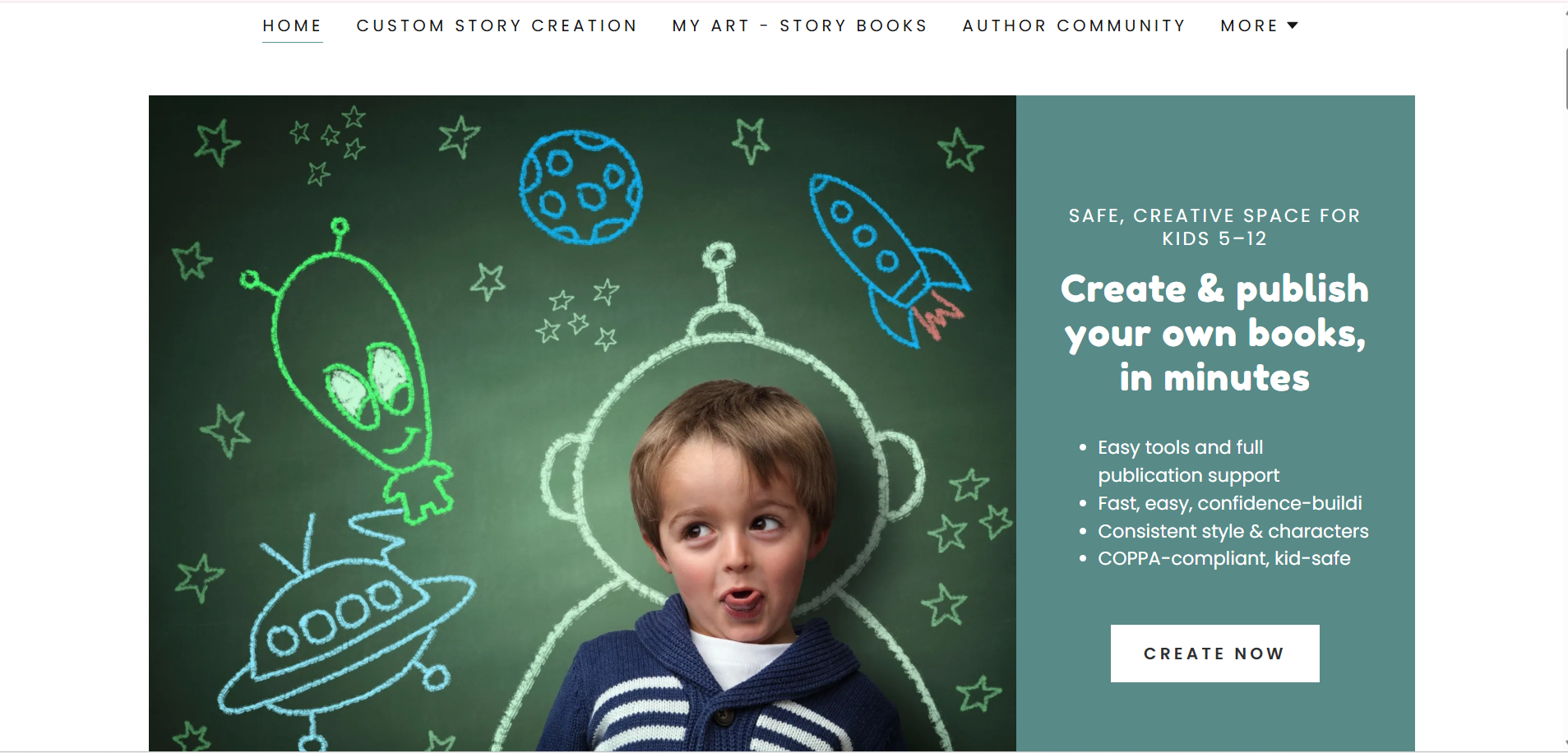Go to Custom Story Creation page
The width and height of the screenshot is (1568, 753).
(x=497, y=25)
